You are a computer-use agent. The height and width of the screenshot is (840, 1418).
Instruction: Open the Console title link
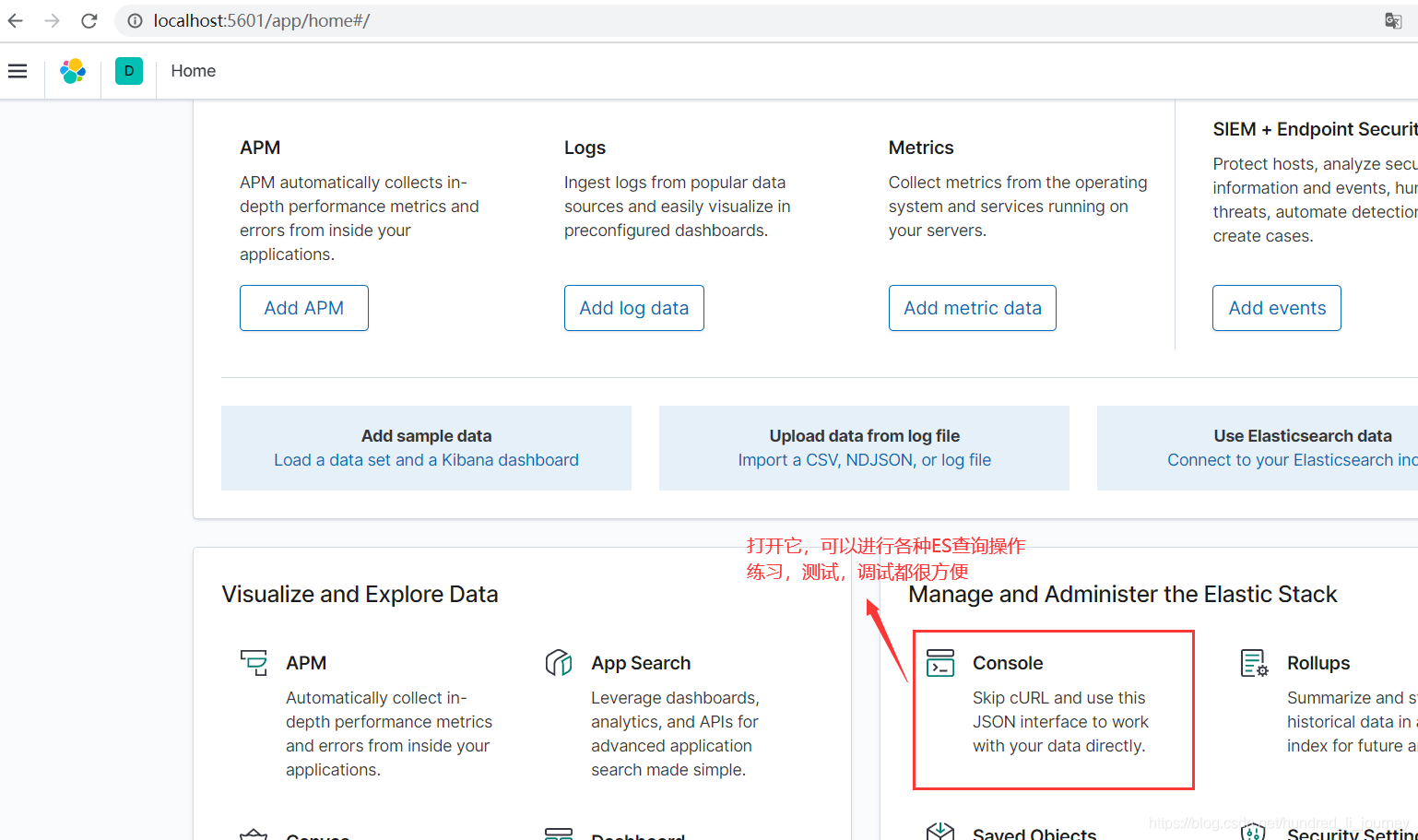(x=1008, y=663)
